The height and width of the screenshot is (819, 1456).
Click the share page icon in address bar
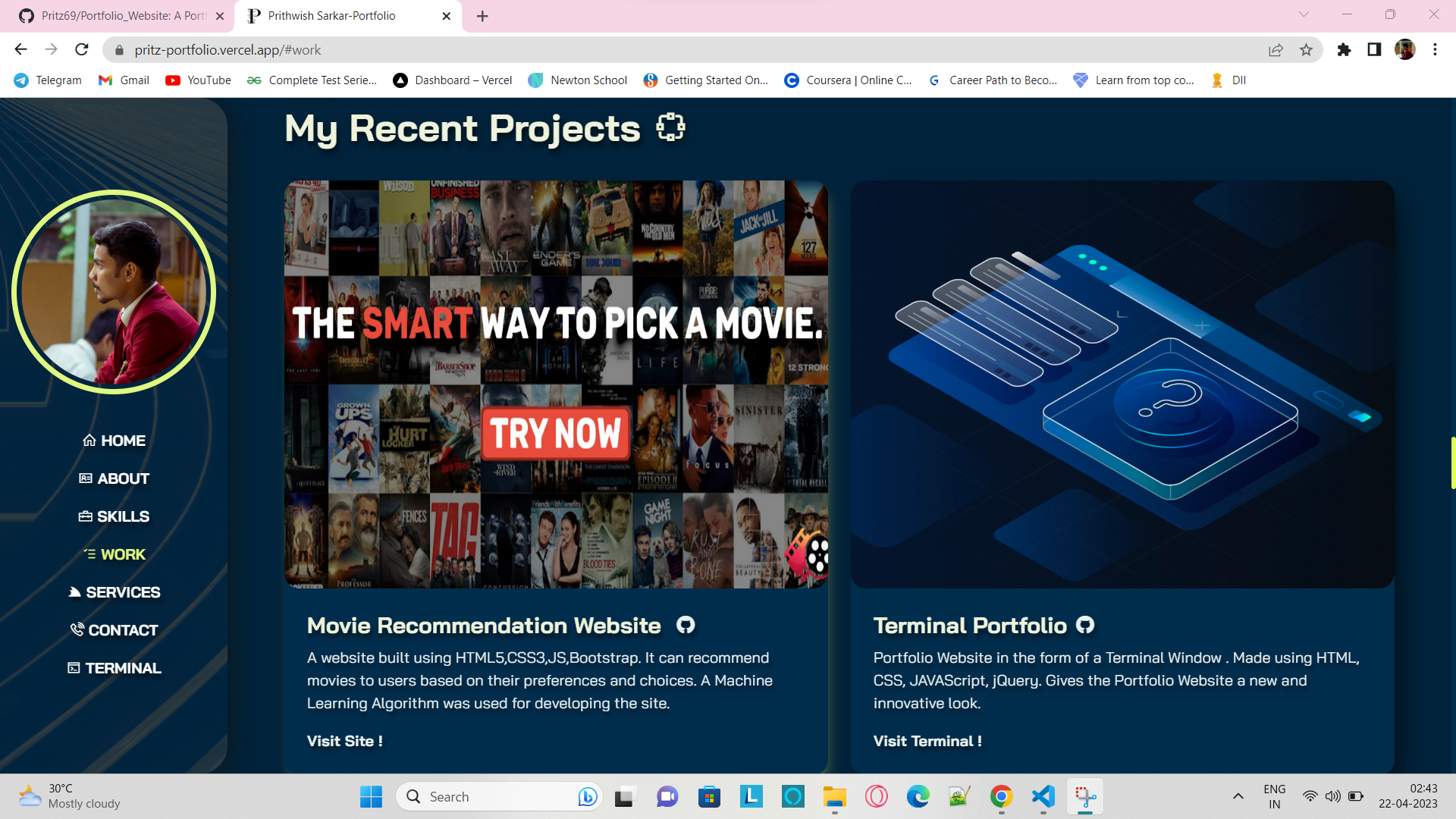click(x=1276, y=50)
